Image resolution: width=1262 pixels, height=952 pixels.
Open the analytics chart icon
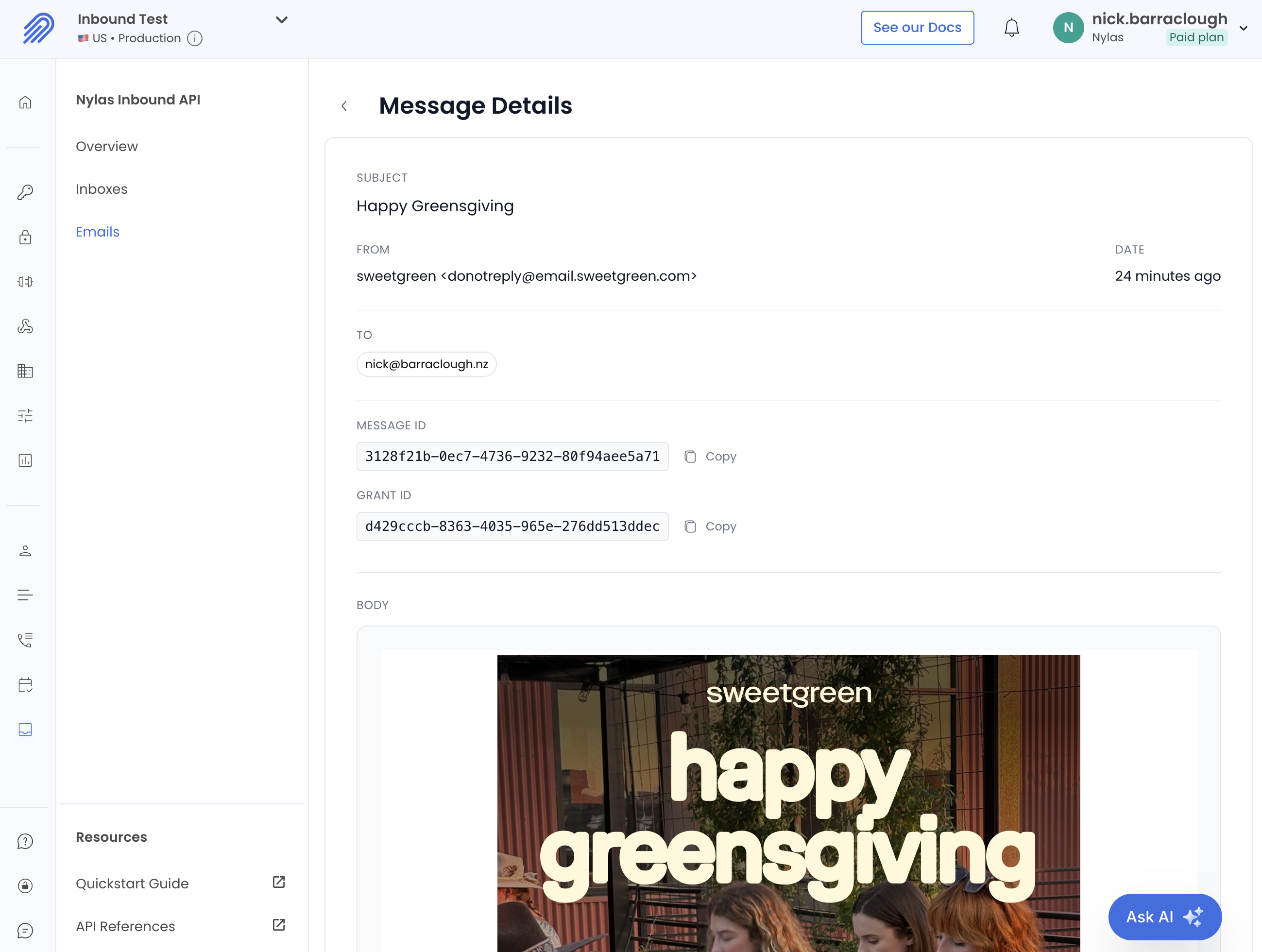(x=25, y=460)
